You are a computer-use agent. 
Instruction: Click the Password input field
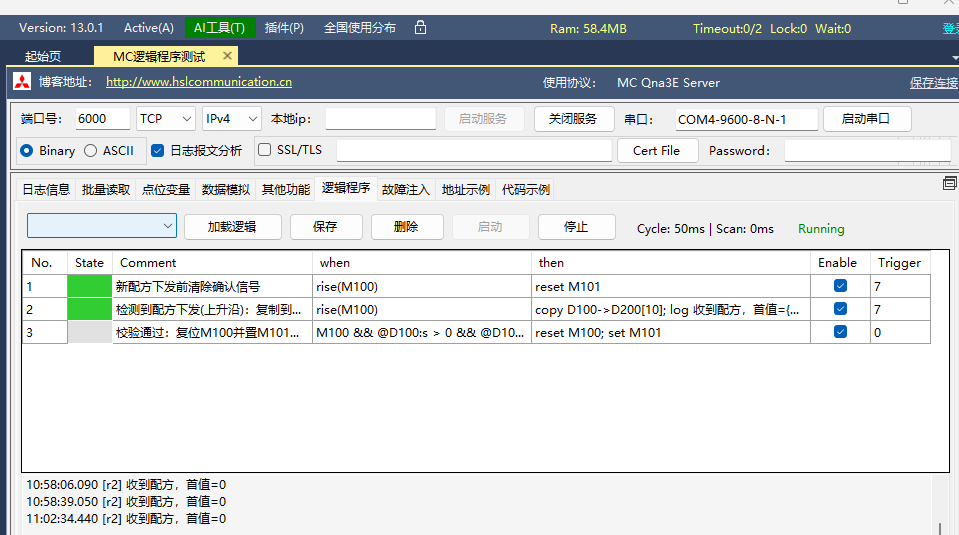[x=868, y=150]
